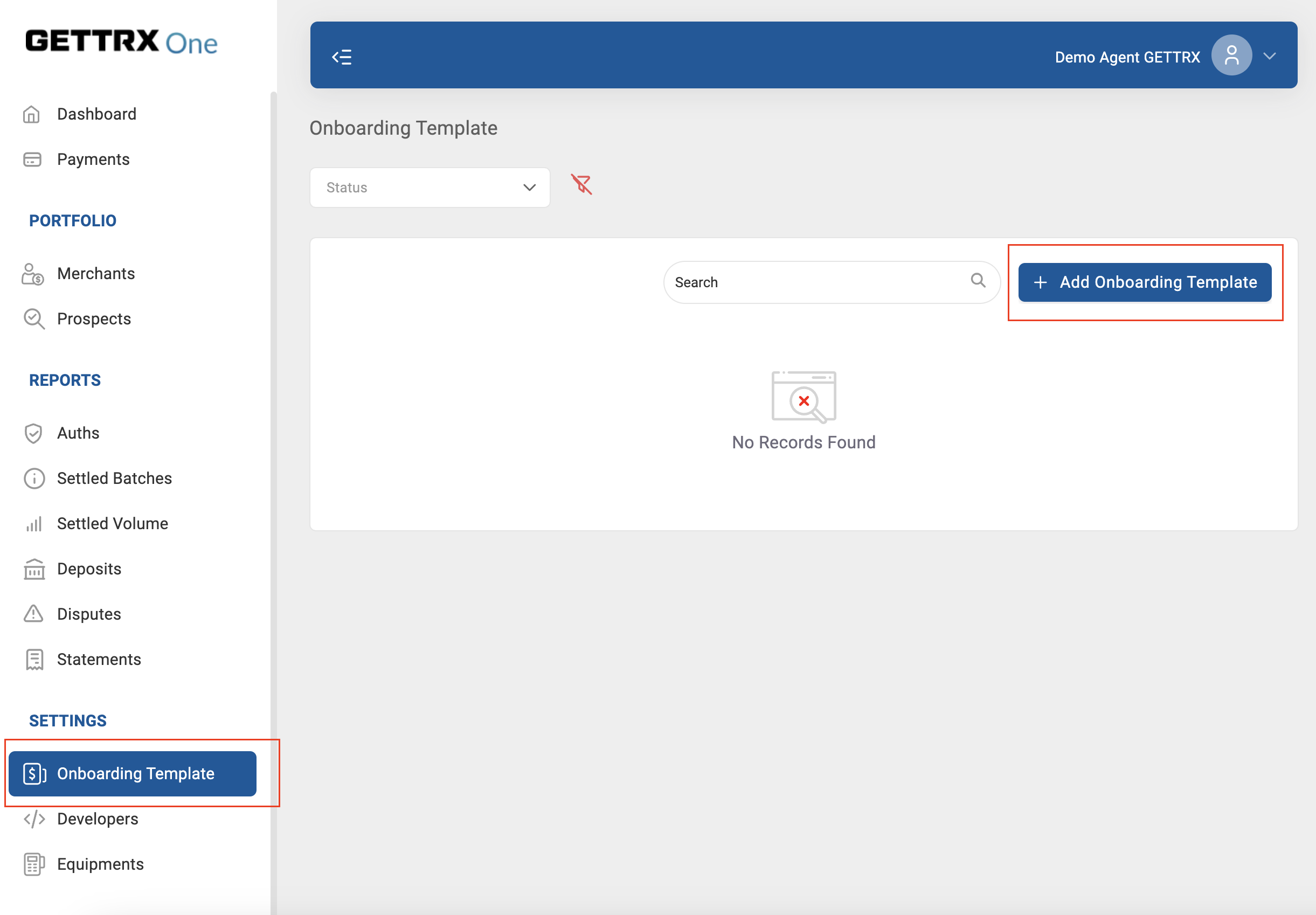Screen dimensions: 1316x915
Task: Go to Dashboard in sidebar
Action: click(x=96, y=114)
